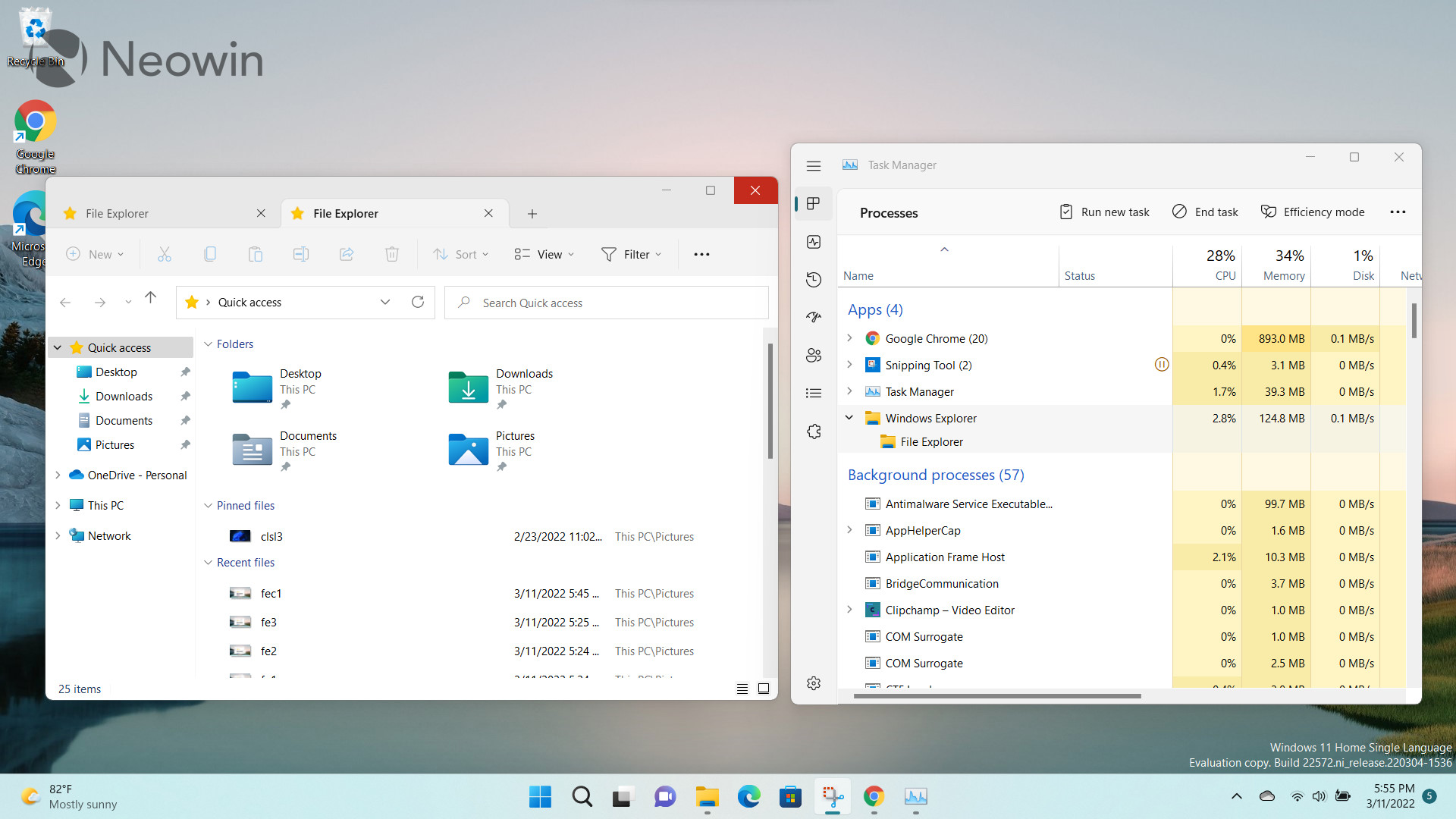Open the Sort dropdown in File Explorer
Viewport: 1456px width, 819px height.
point(461,254)
